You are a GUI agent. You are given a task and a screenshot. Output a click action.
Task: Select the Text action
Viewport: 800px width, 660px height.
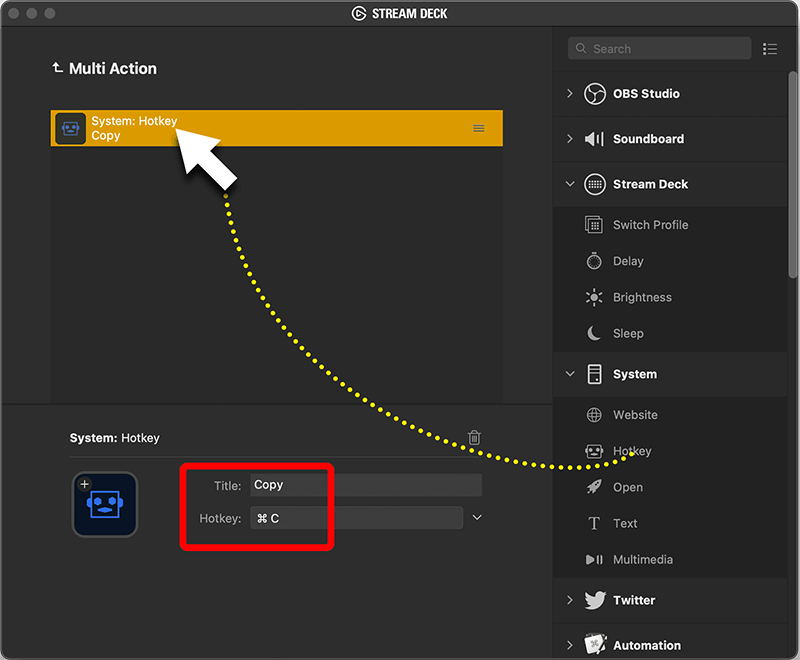(625, 523)
